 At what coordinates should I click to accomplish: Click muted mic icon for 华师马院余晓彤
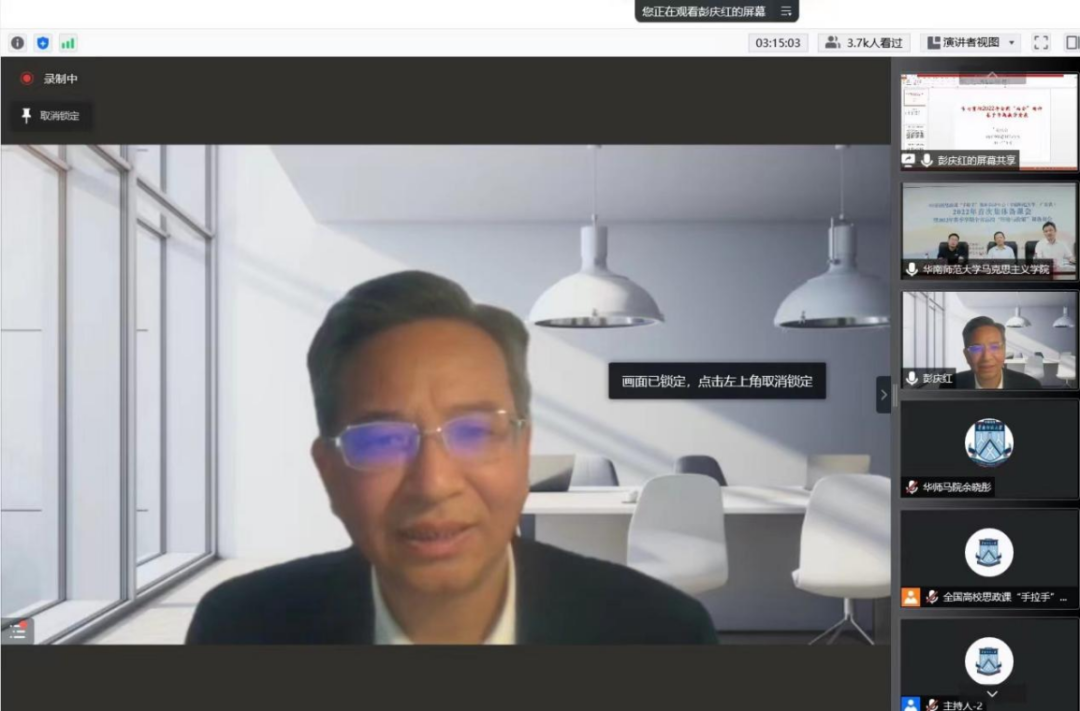pyautogui.click(x=911, y=487)
